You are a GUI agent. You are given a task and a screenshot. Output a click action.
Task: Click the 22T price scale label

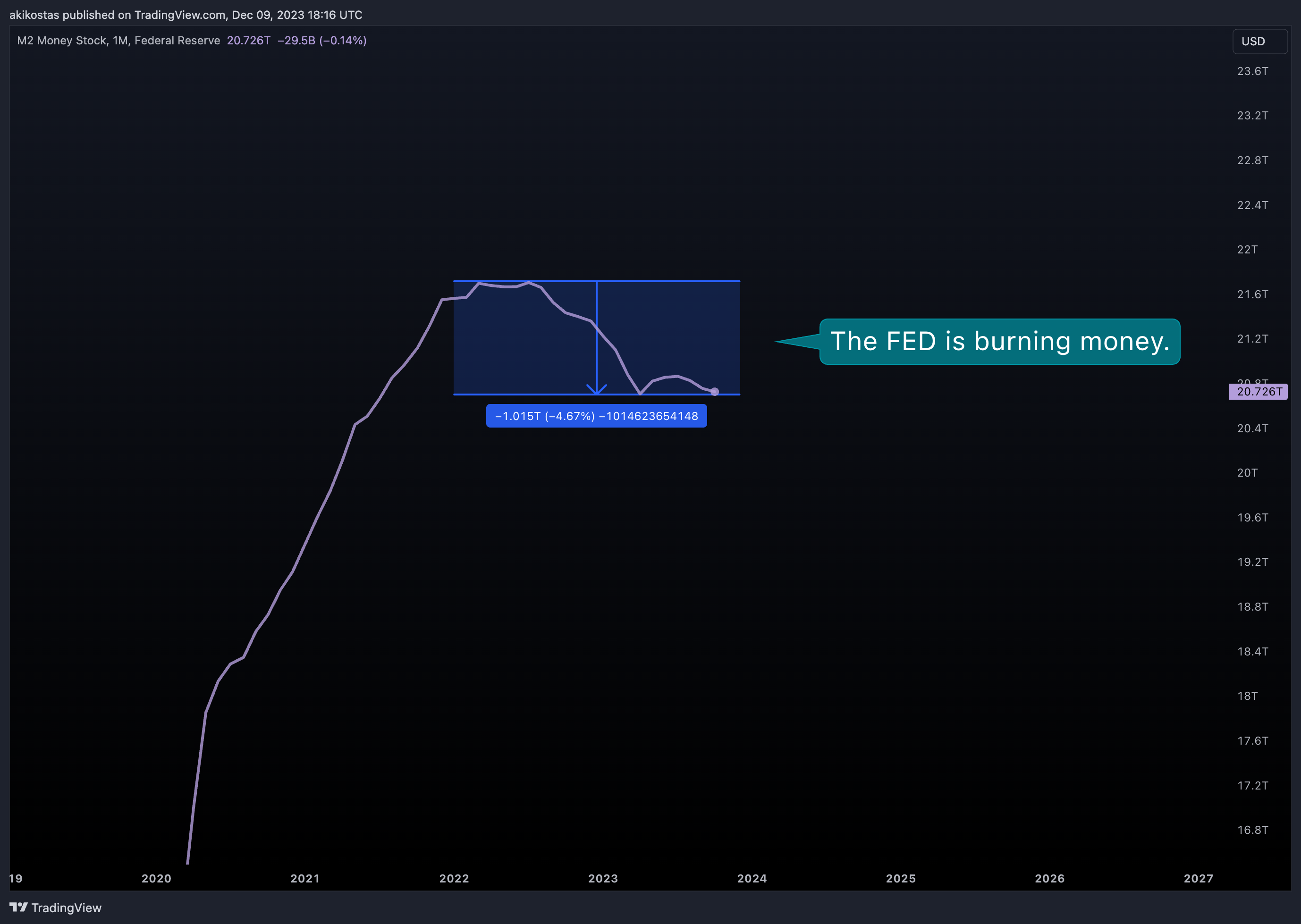(x=1248, y=250)
